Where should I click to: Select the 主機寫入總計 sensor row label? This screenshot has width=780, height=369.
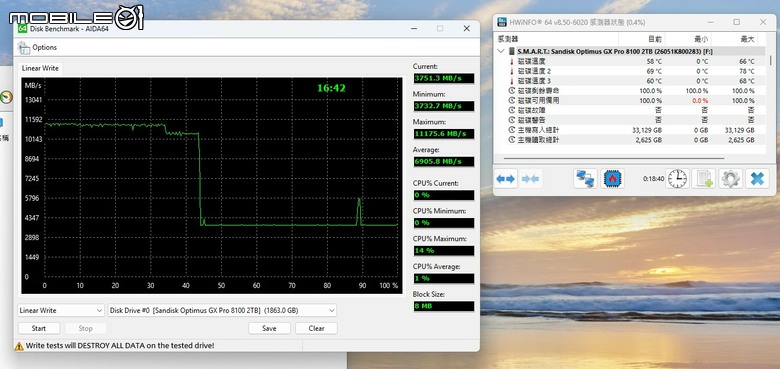538,130
